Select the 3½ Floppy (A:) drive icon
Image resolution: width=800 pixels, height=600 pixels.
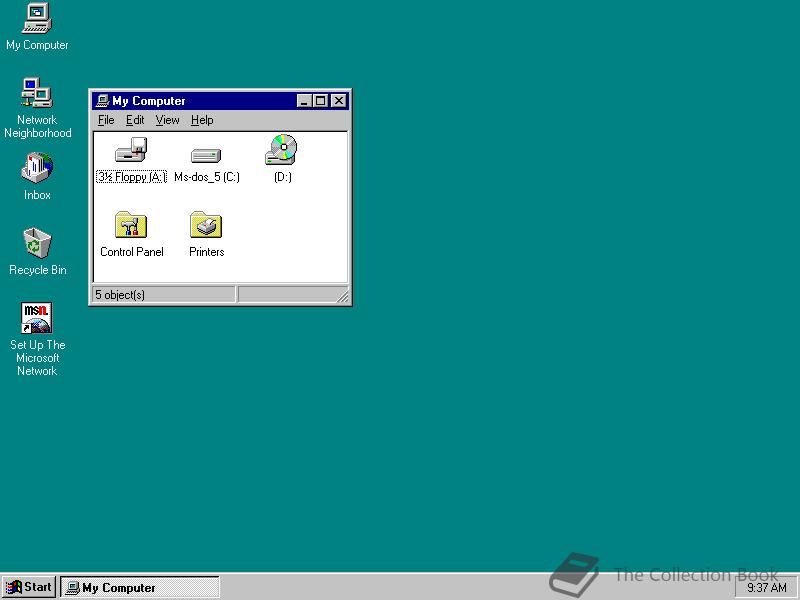131,150
